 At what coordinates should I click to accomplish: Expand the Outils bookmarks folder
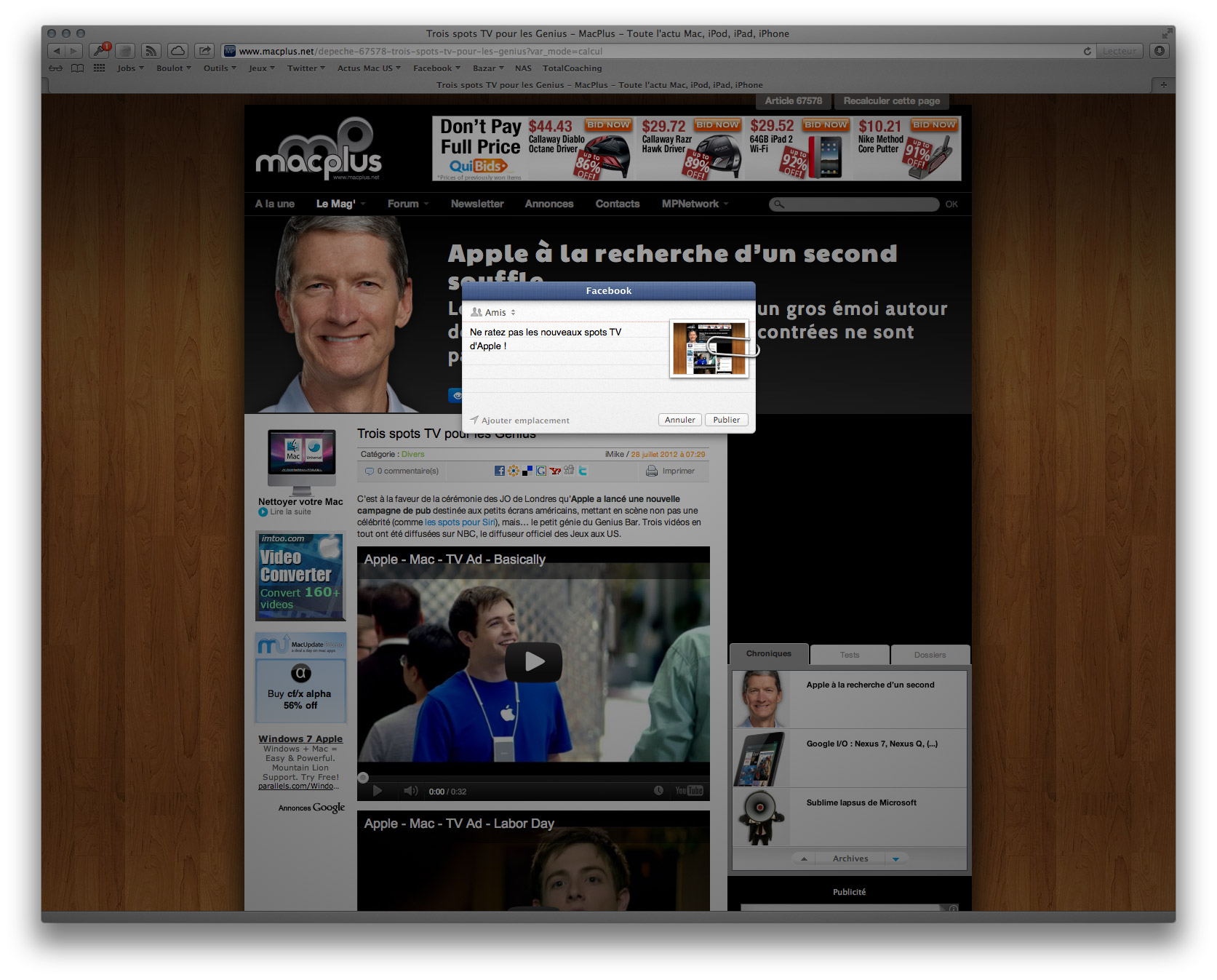point(220,68)
